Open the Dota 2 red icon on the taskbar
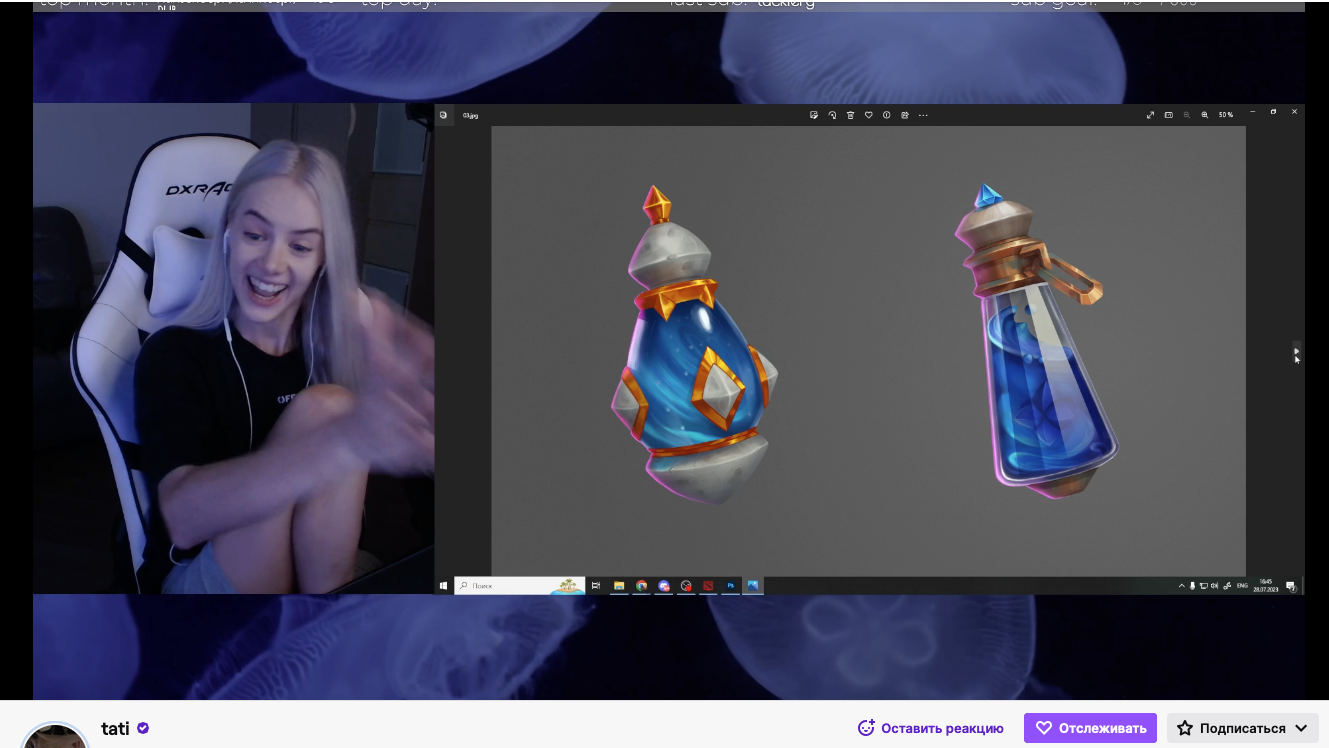Image resolution: width=1329 pixels, height=748 pixels. (x=708, y=585)
